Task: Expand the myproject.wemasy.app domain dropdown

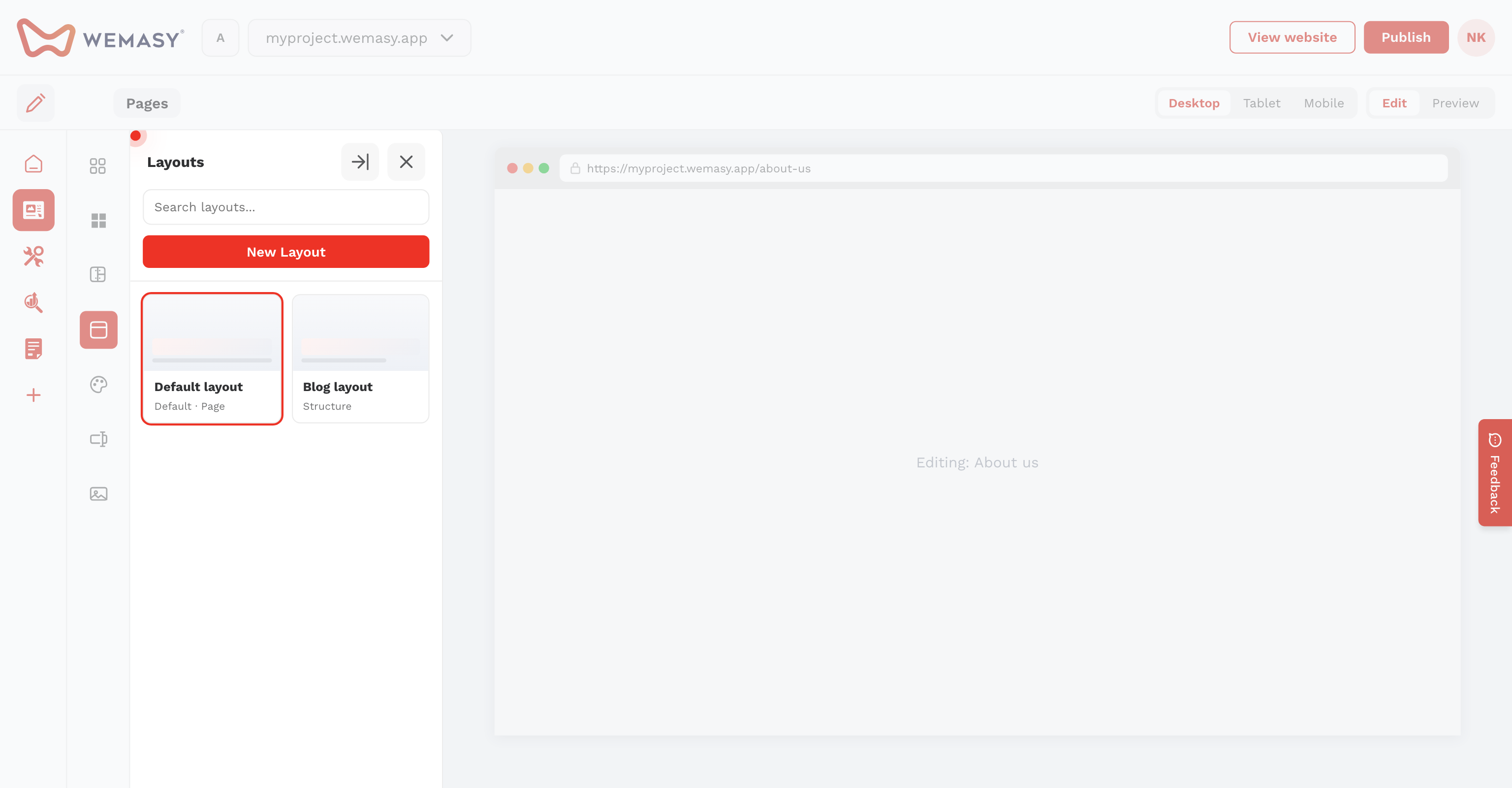Action: coord(359,37)
